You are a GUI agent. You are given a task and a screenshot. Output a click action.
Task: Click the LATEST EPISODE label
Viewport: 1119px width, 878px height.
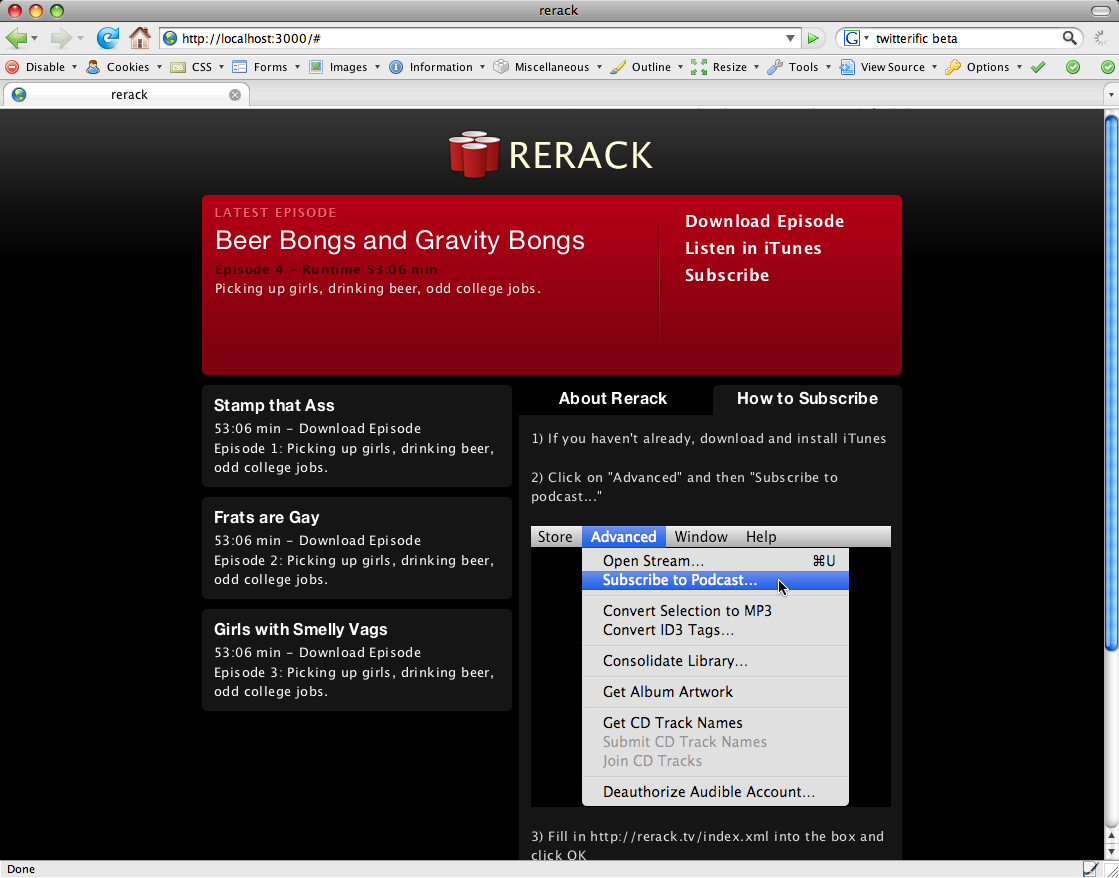coord(275,213)
